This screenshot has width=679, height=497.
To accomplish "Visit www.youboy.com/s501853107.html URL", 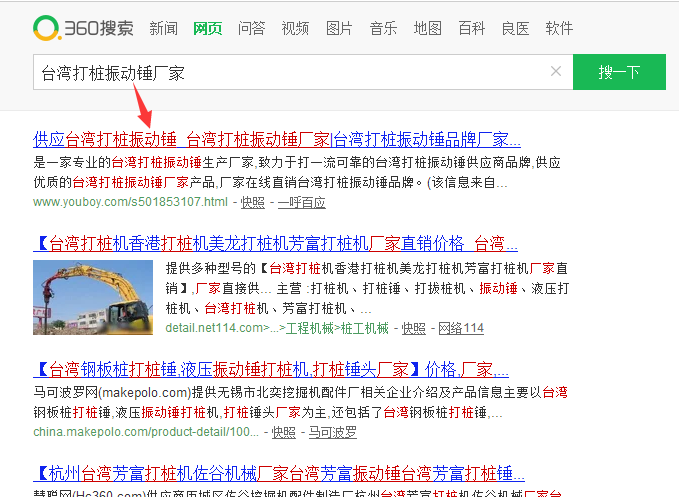I will [x=130, y=202].
